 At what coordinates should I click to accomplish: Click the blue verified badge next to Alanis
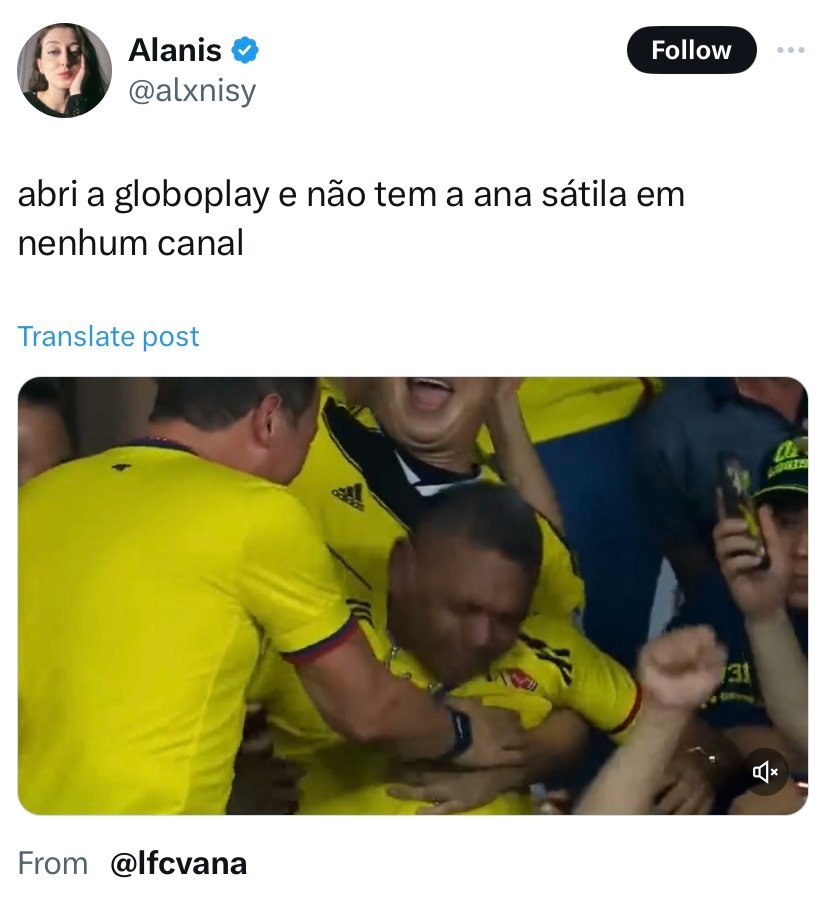point(245,50)
